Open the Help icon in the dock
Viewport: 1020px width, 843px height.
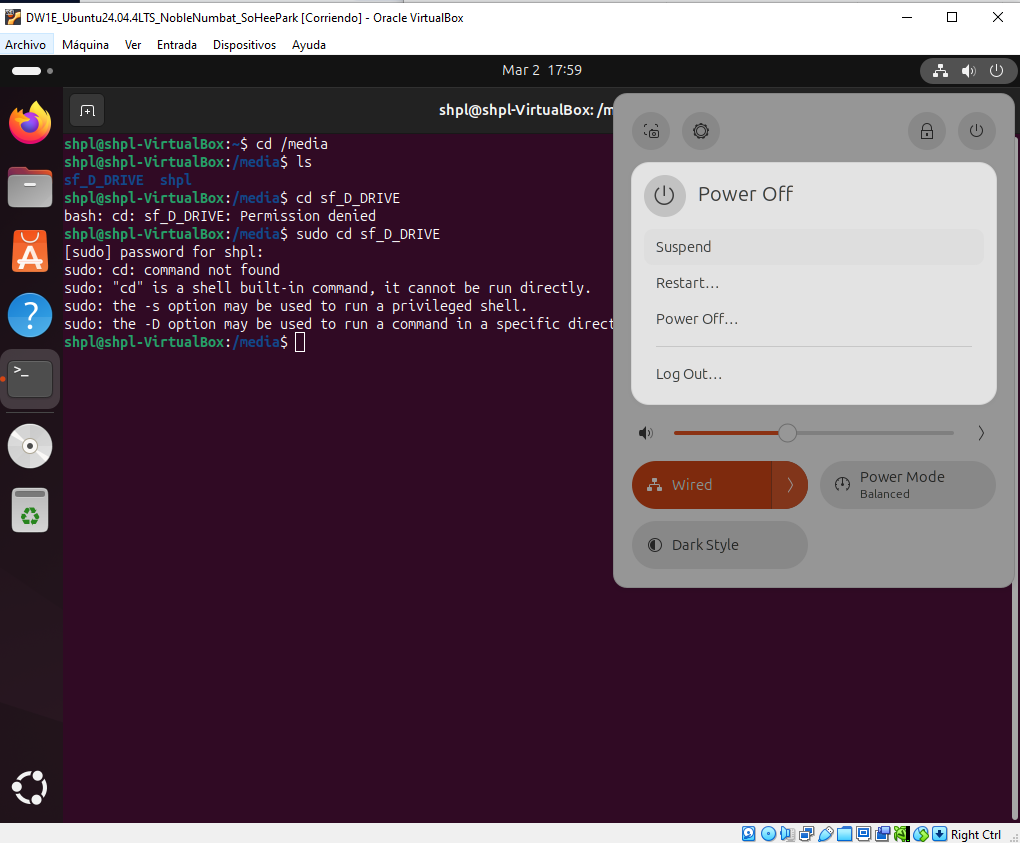[x=30, y=315]
